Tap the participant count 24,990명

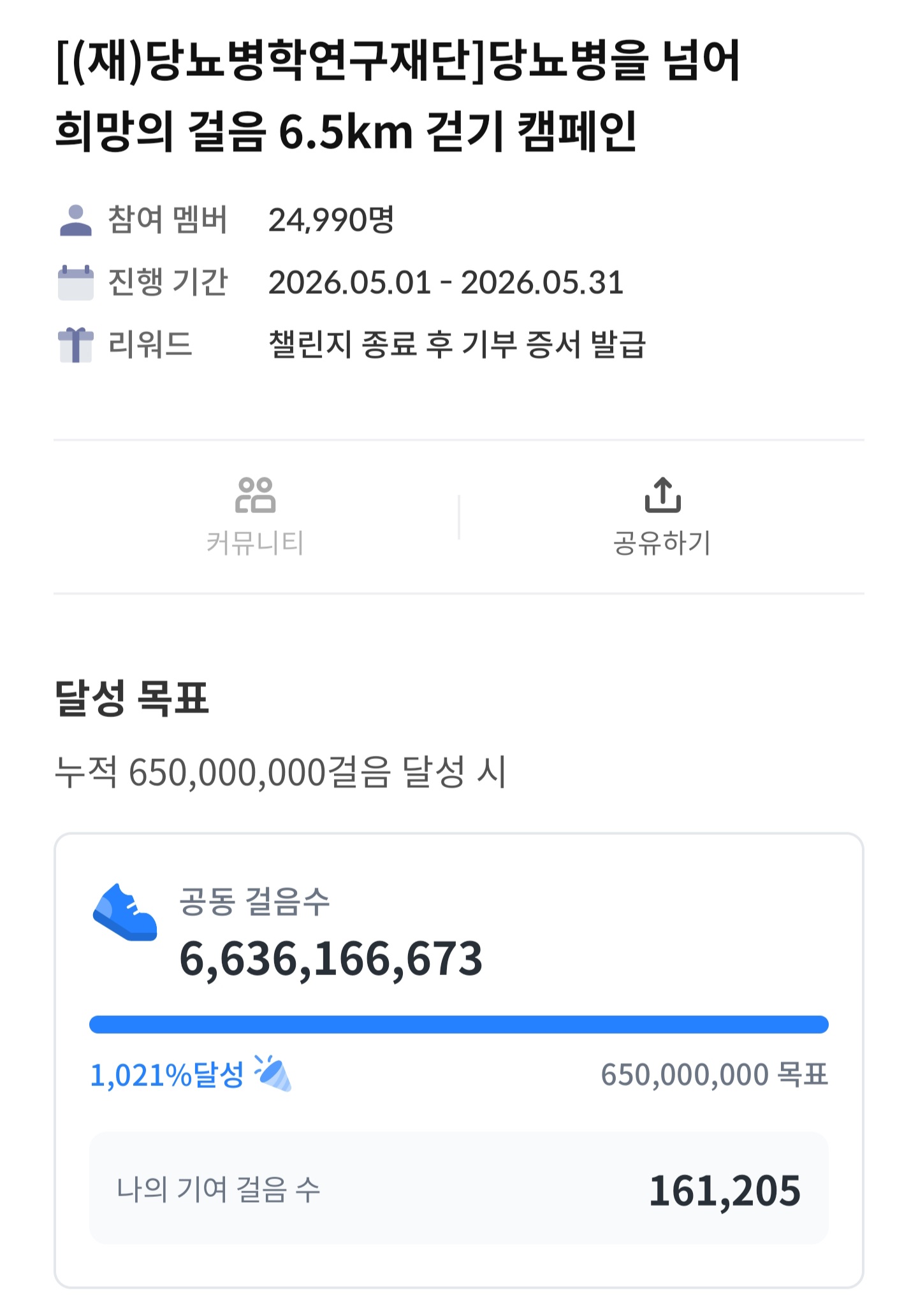331,220
